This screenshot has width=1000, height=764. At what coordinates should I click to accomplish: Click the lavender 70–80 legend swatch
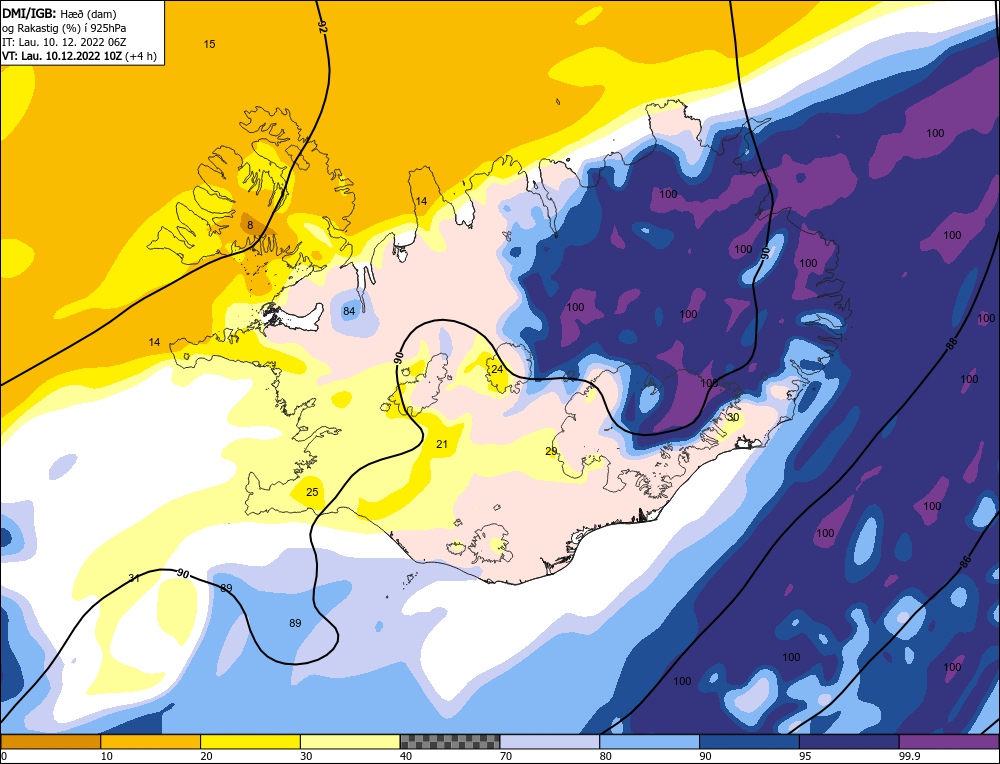point(550,741)
